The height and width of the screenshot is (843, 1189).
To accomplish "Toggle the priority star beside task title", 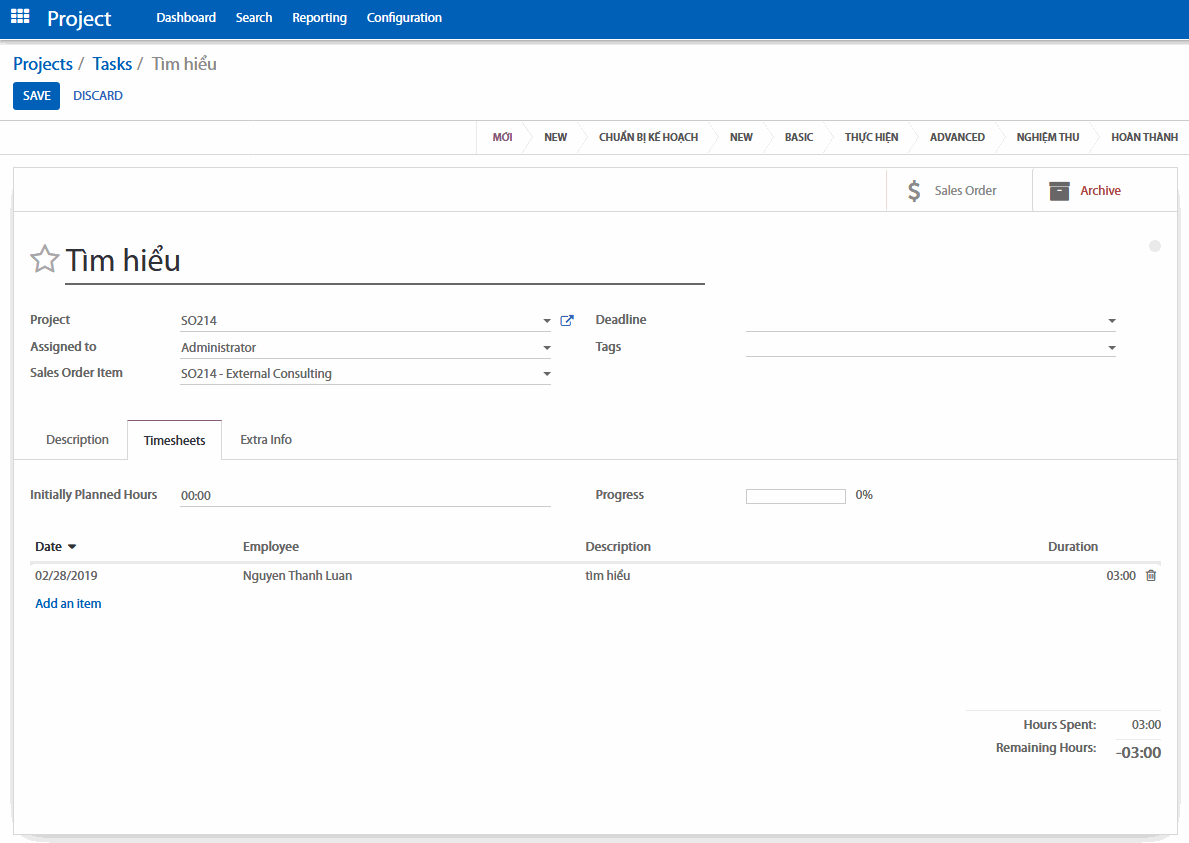I will (44, 260).
